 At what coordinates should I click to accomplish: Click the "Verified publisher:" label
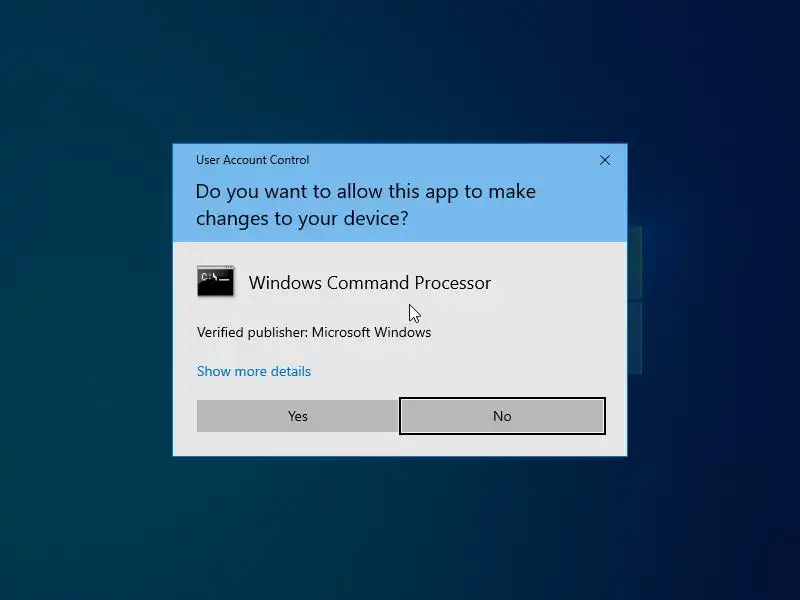click(x=253, y=332)
